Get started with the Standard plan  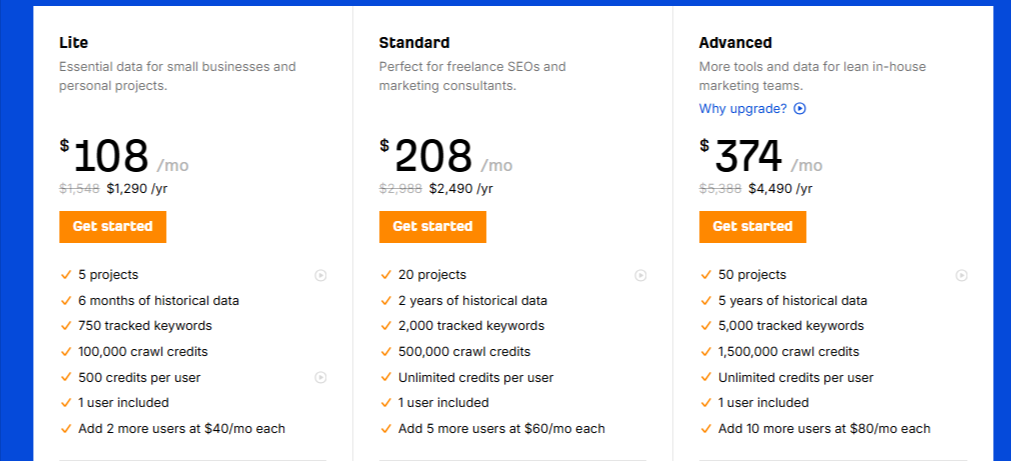[433, 227]
